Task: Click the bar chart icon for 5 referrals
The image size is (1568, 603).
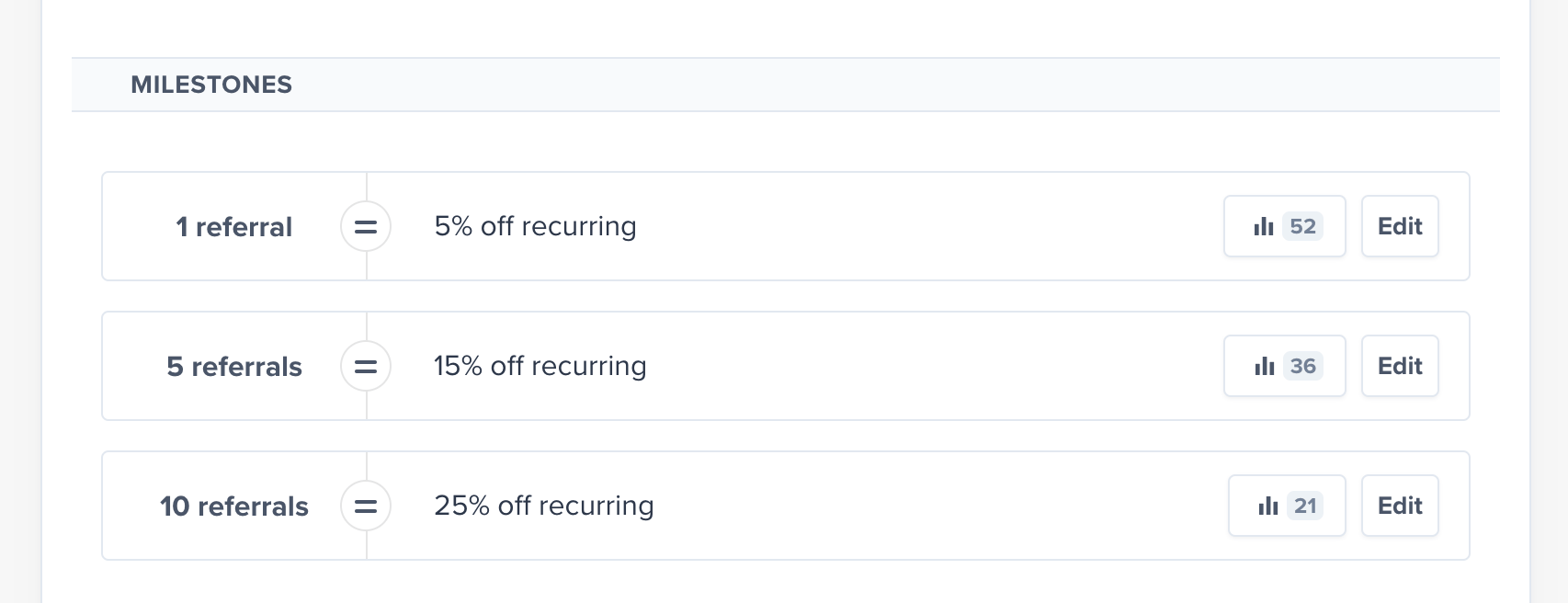Action: pyautogui.click(x=1264, y=366)
